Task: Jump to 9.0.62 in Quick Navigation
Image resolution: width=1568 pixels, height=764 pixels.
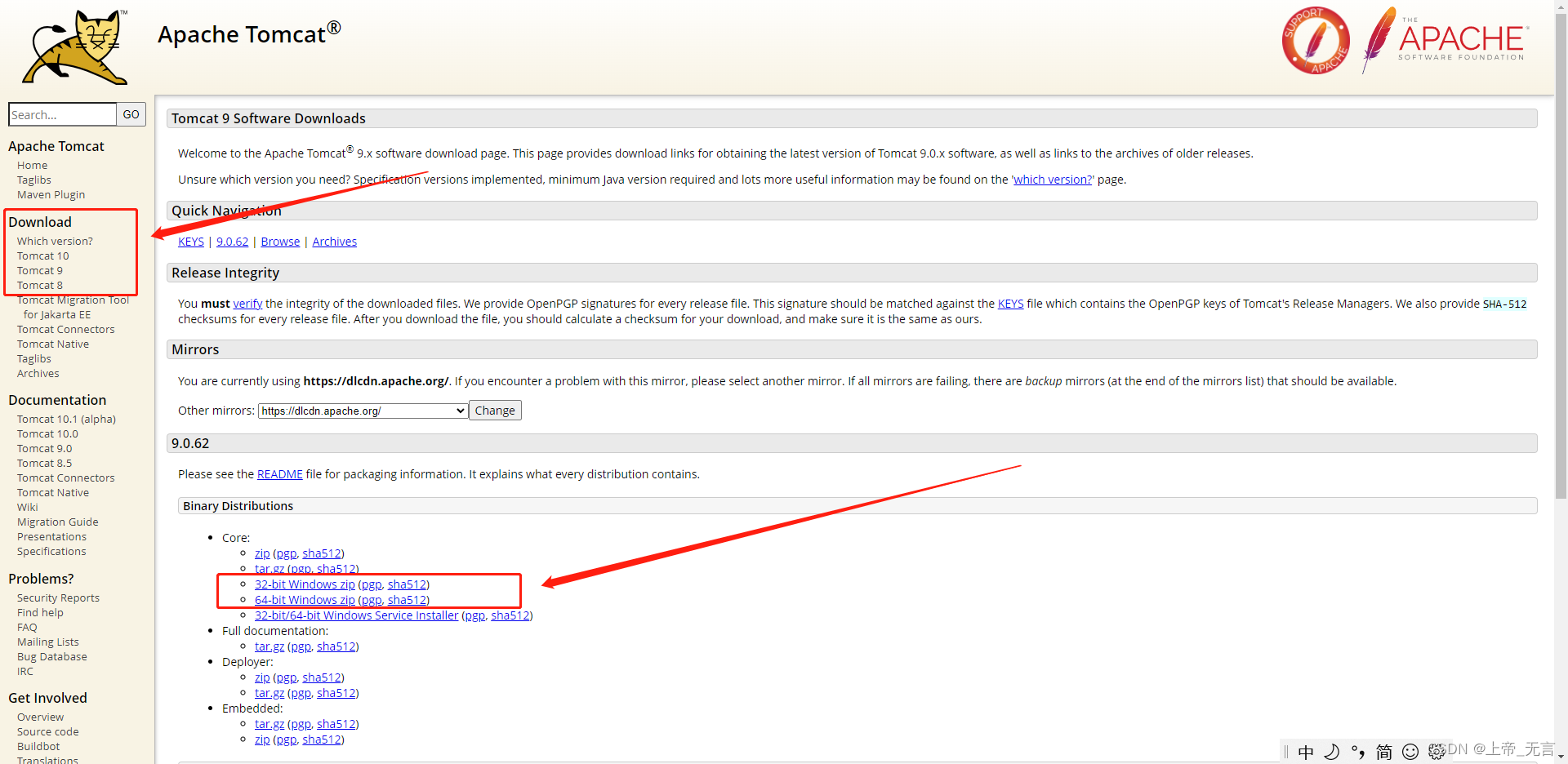Action: 232,242
